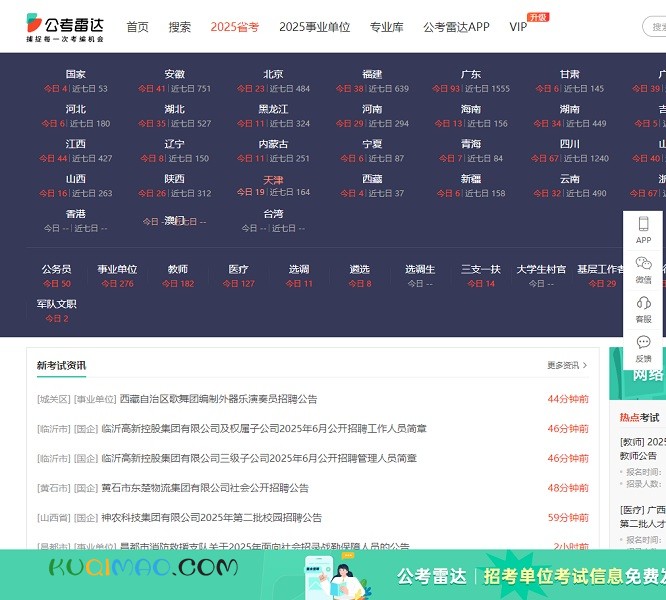Open the 客服 headset icon in sidebar
The width and height of the screenshot is (666, 600).
tap(643, 303)
